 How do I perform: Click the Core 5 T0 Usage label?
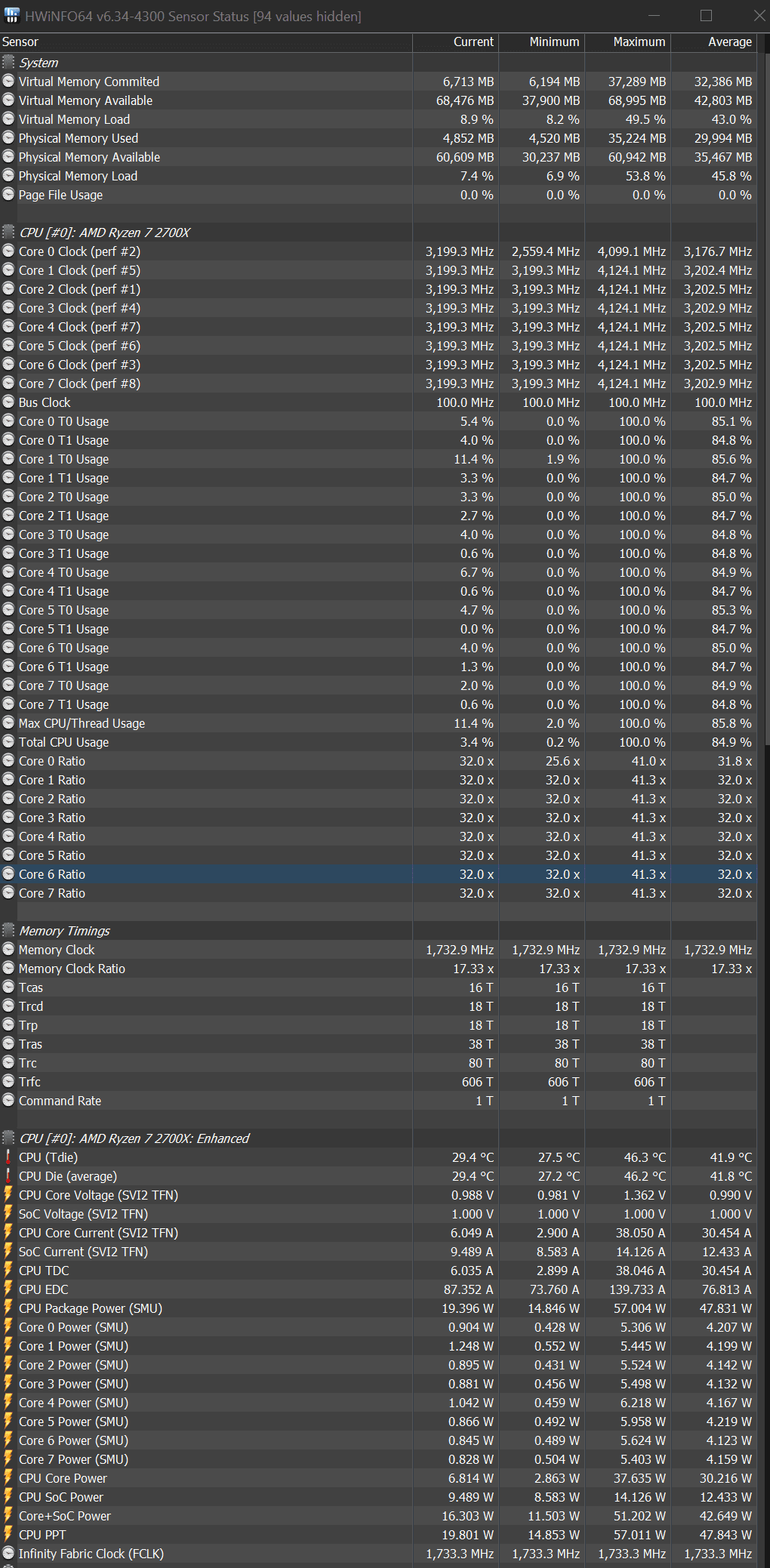(63, 610)
